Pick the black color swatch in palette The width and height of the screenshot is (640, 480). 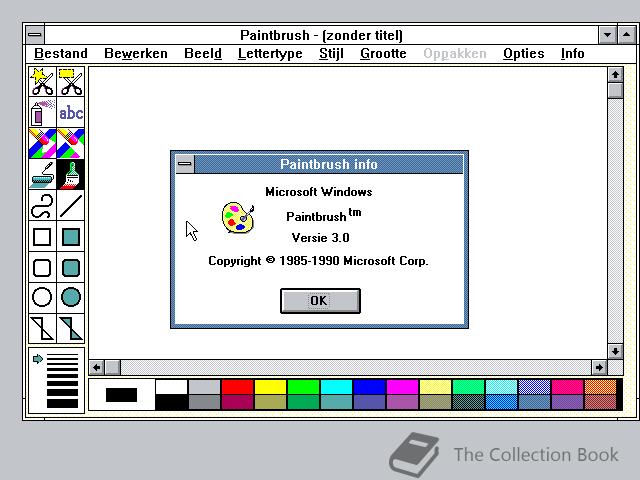pos(171,402)
